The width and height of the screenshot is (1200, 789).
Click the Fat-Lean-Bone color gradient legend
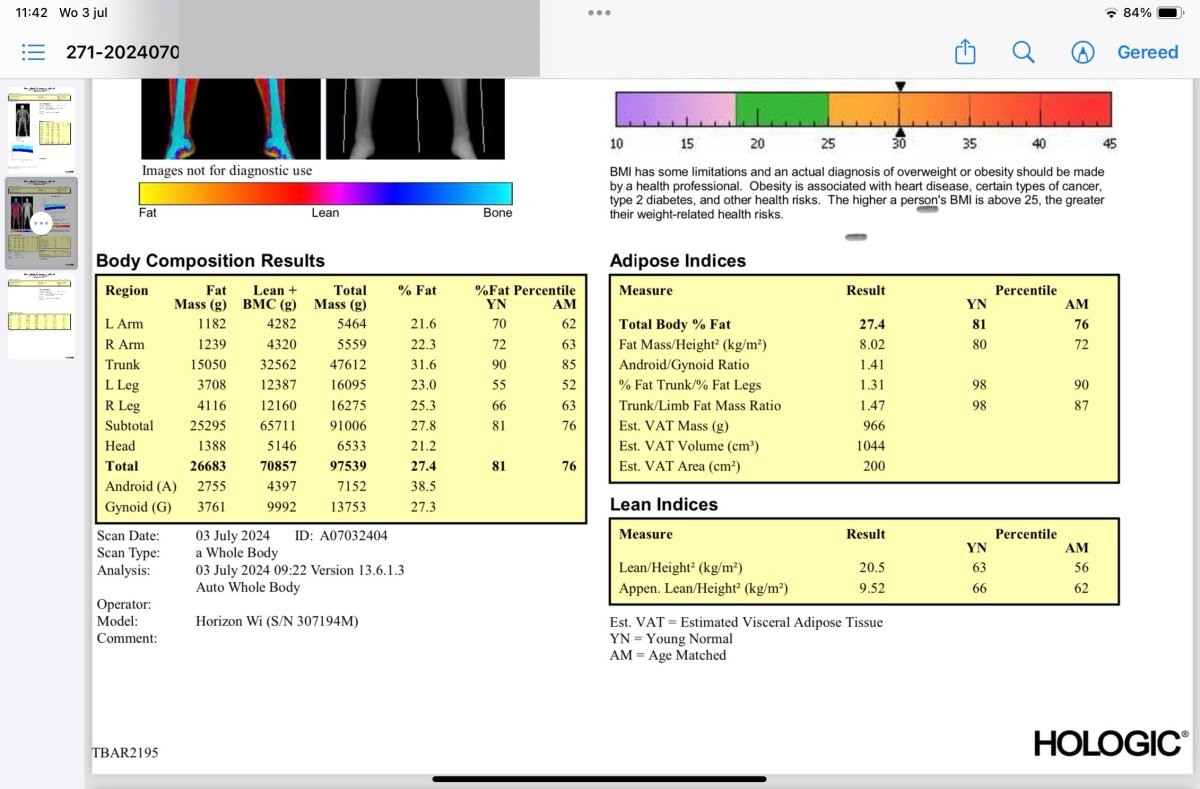(325, 193)
